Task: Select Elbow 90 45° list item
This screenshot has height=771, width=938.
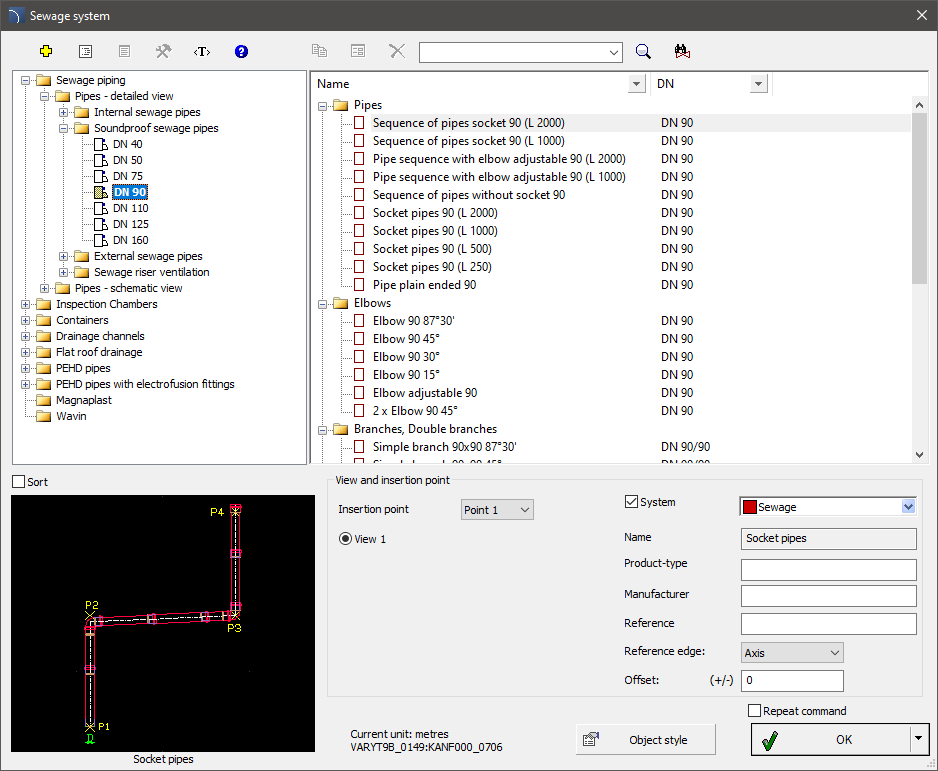Action: 406,339
